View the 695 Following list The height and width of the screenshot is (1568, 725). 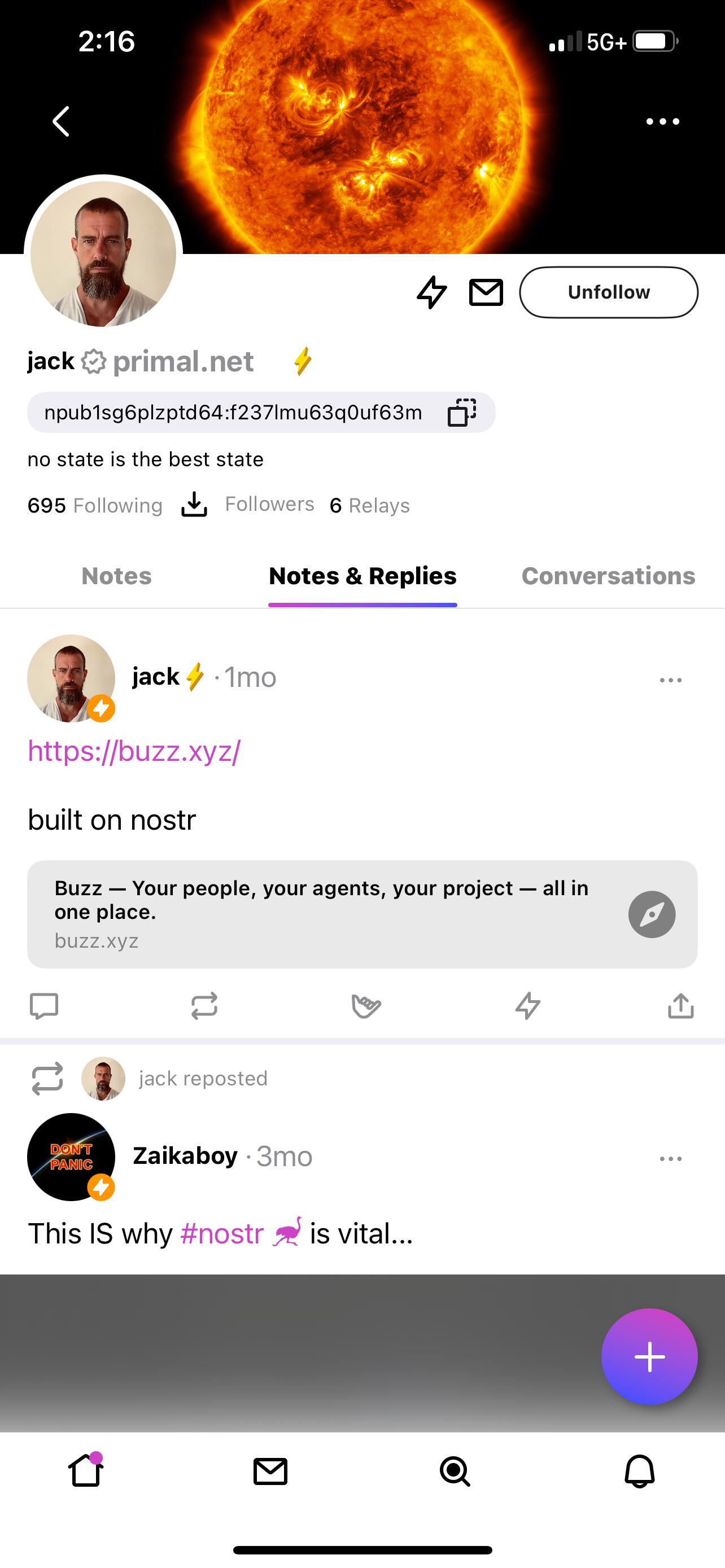(95, 505)
